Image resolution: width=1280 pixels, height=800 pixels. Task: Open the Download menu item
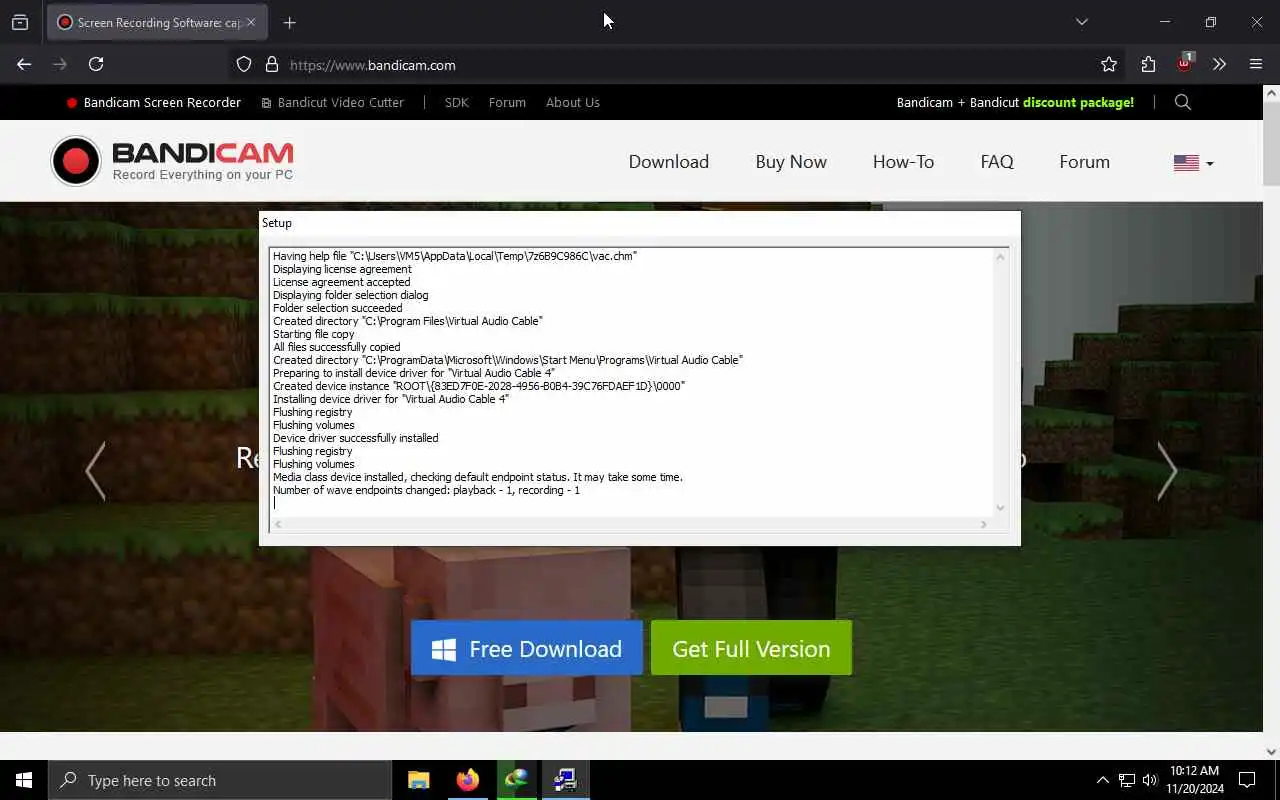point(669,162)
